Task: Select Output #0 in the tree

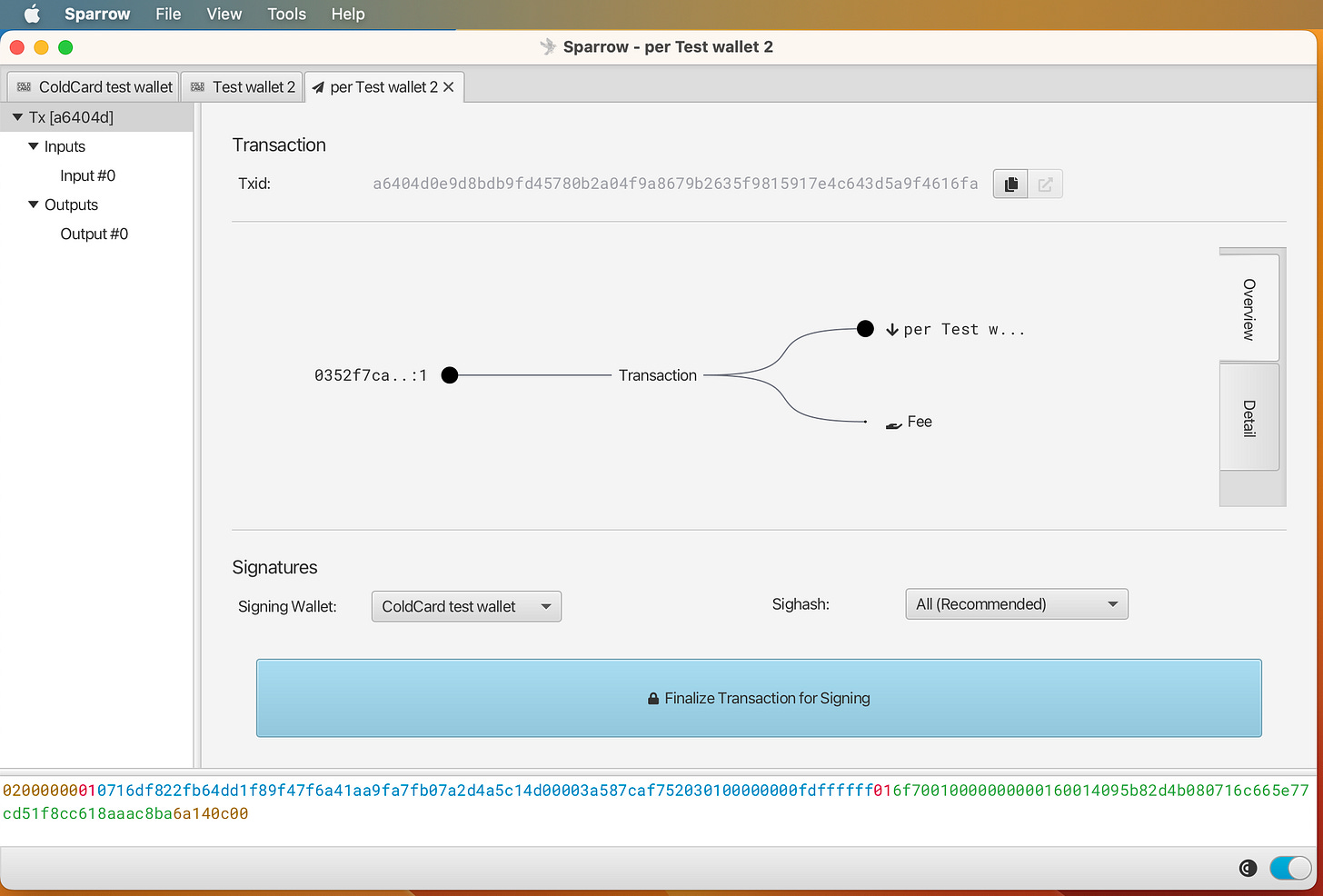Action: click(x=94, y=234)
